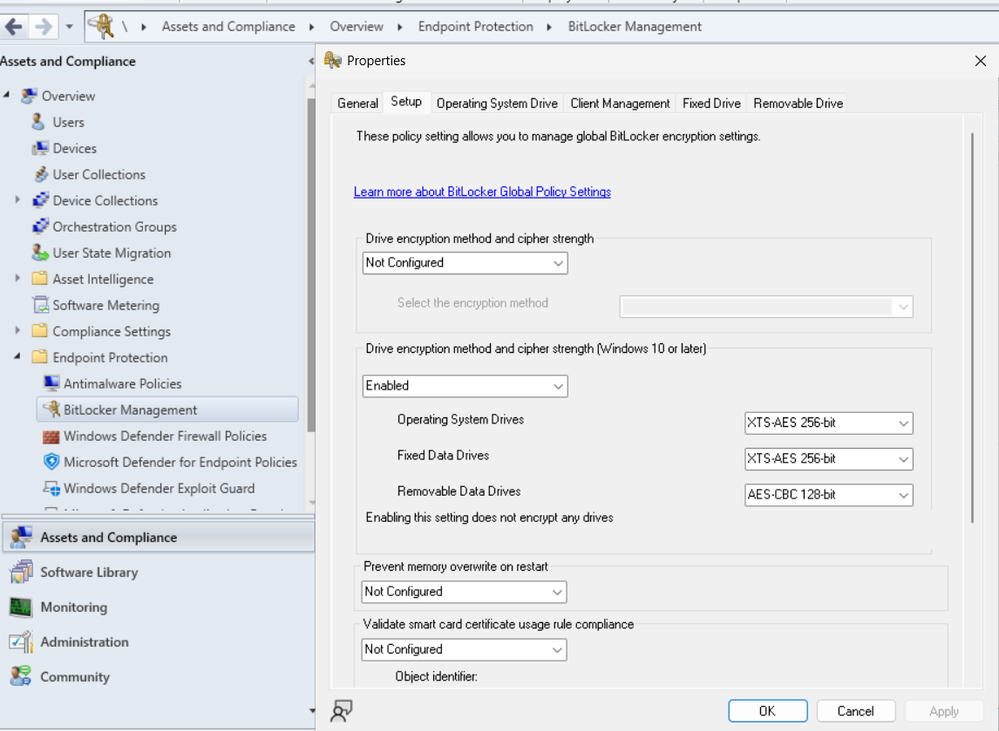Click the User State Migration icon
This screenshot has width=999, height=731.
point(40,252)
